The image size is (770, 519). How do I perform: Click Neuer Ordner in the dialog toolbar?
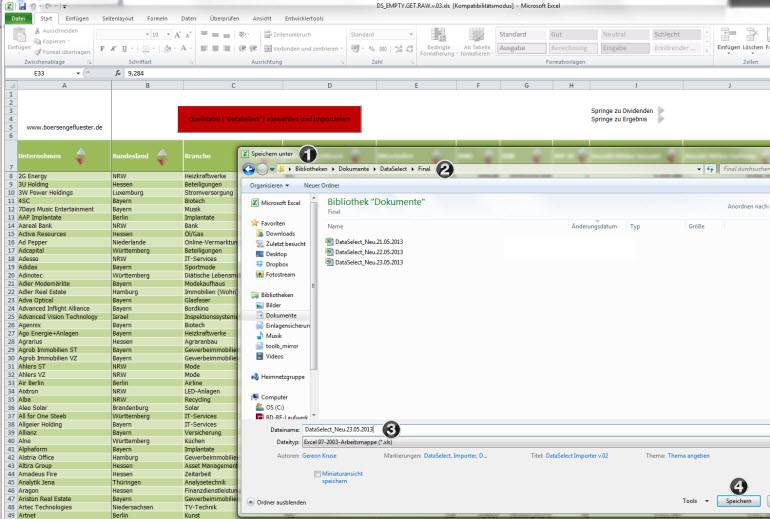(x=322, y=186)
